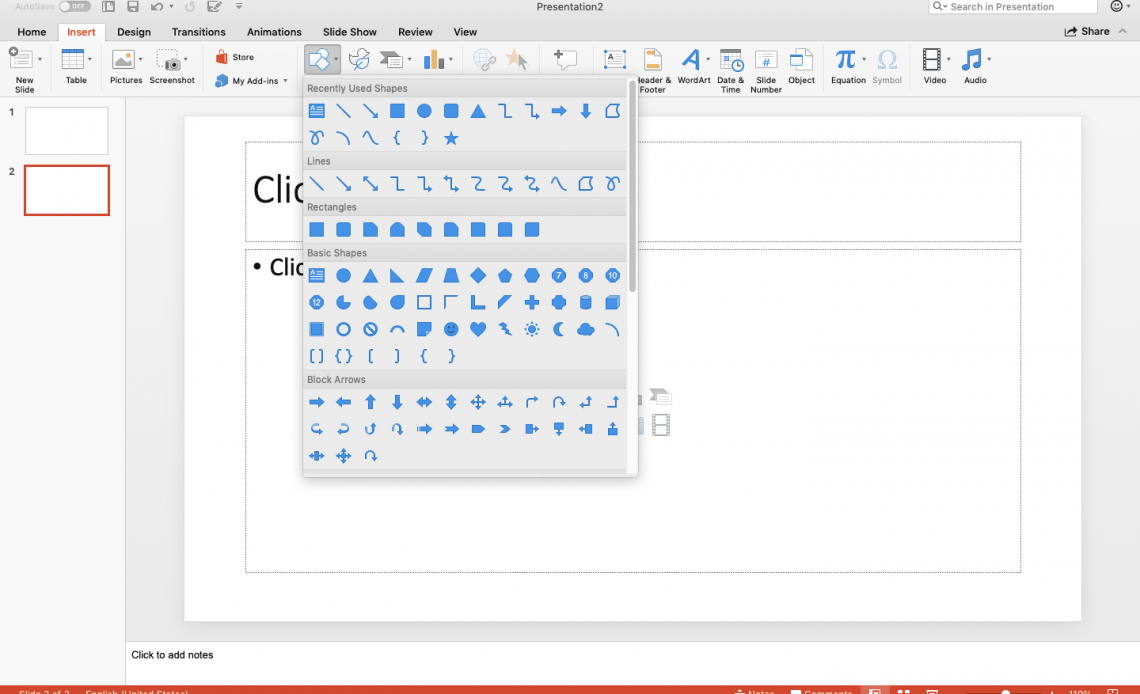1140x694 pixels.
Task: Open the Store add-ins button
Action: [x=235, y=57]
